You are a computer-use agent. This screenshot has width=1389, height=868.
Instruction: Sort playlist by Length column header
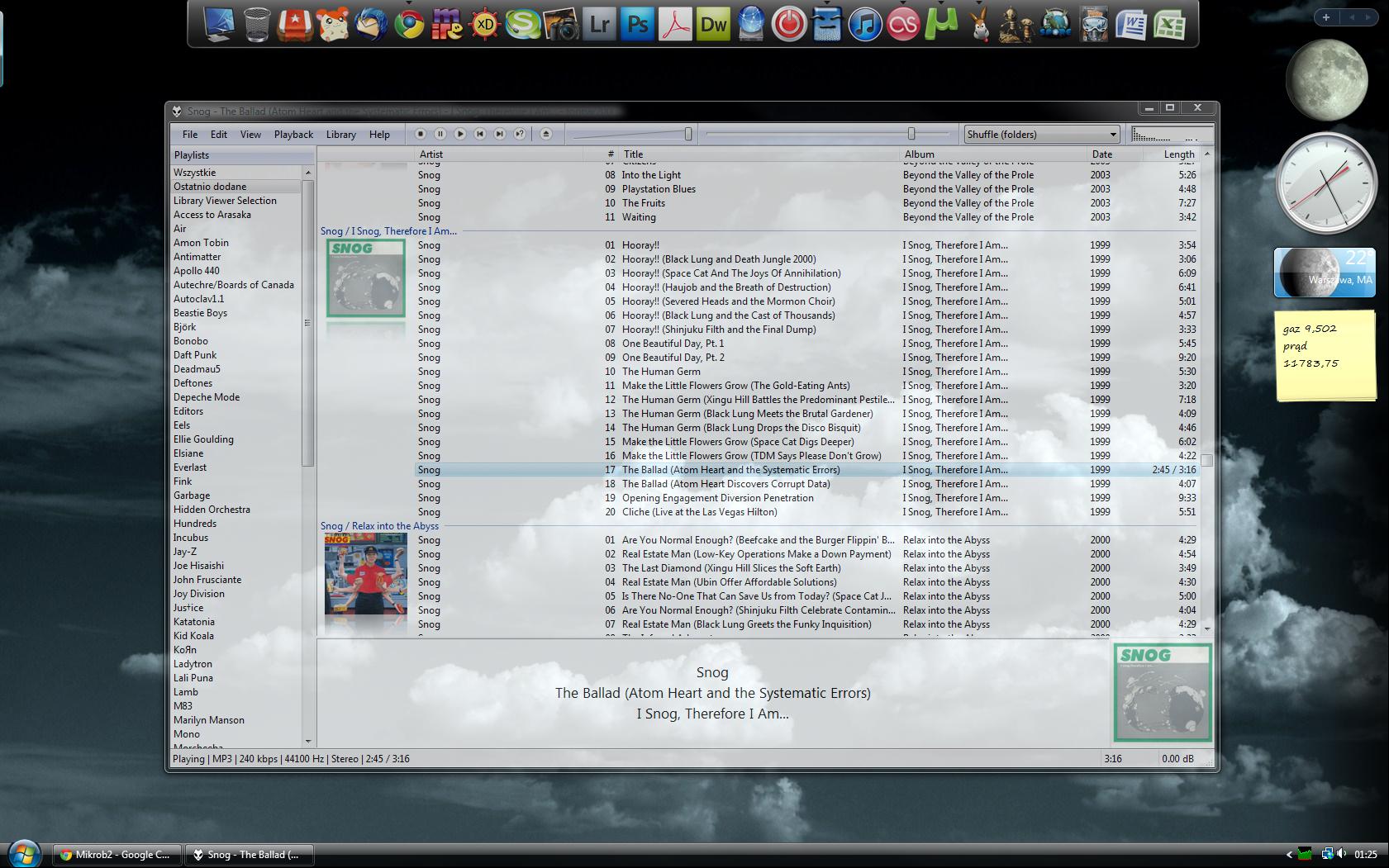(1171, 154)
